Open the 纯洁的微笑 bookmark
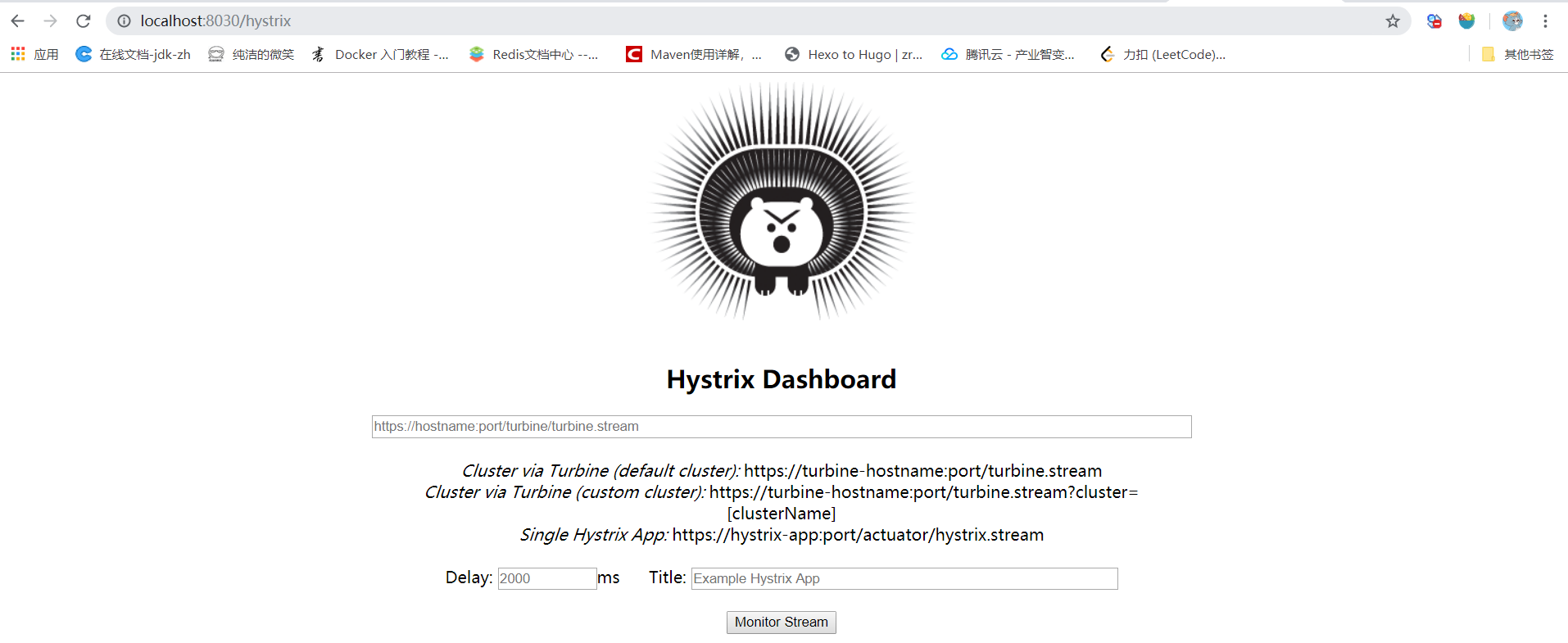 pos(251,54)
